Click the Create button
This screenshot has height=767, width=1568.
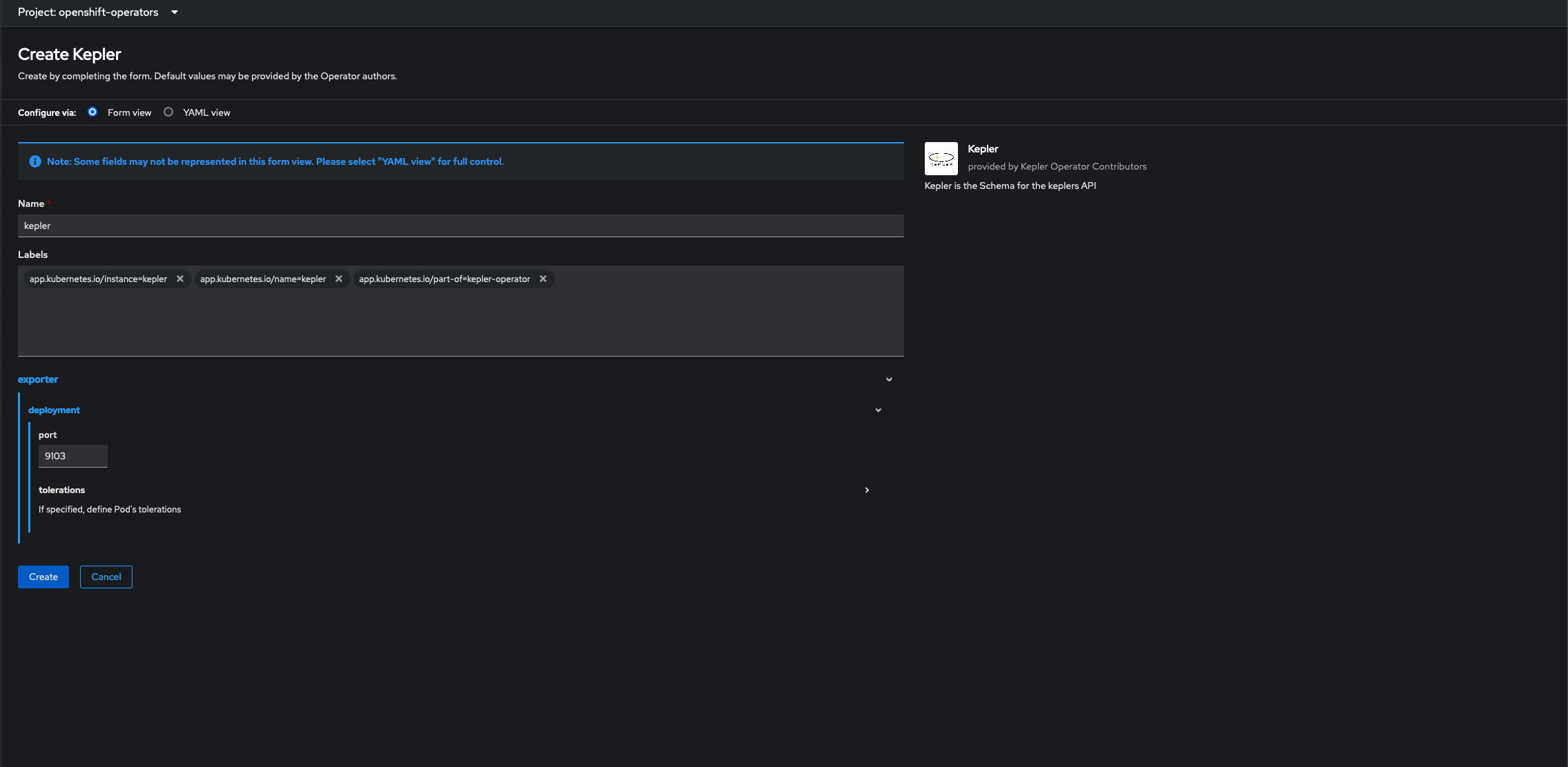tap(43, 577)
